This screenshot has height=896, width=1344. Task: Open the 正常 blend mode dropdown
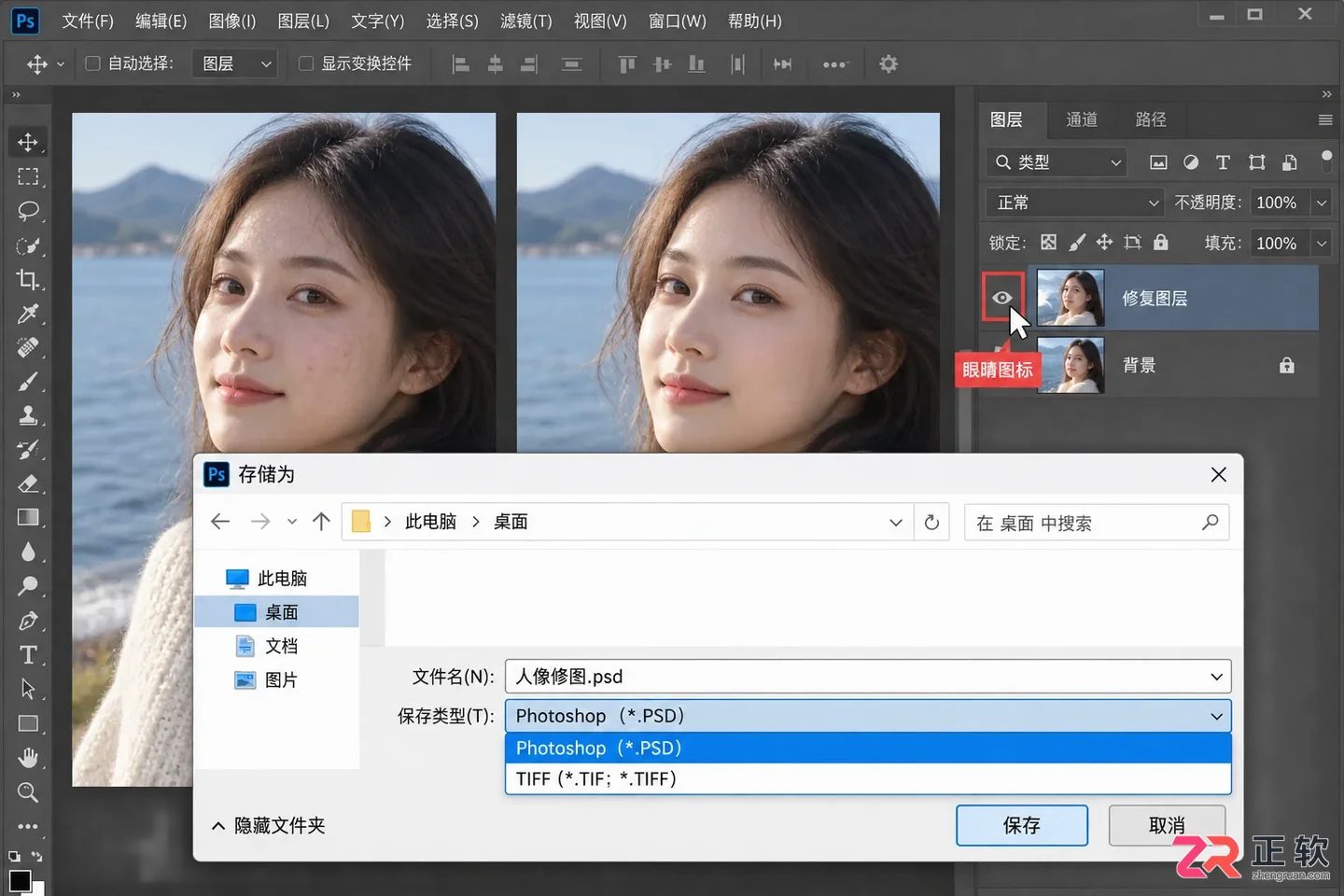point(1075,203)
